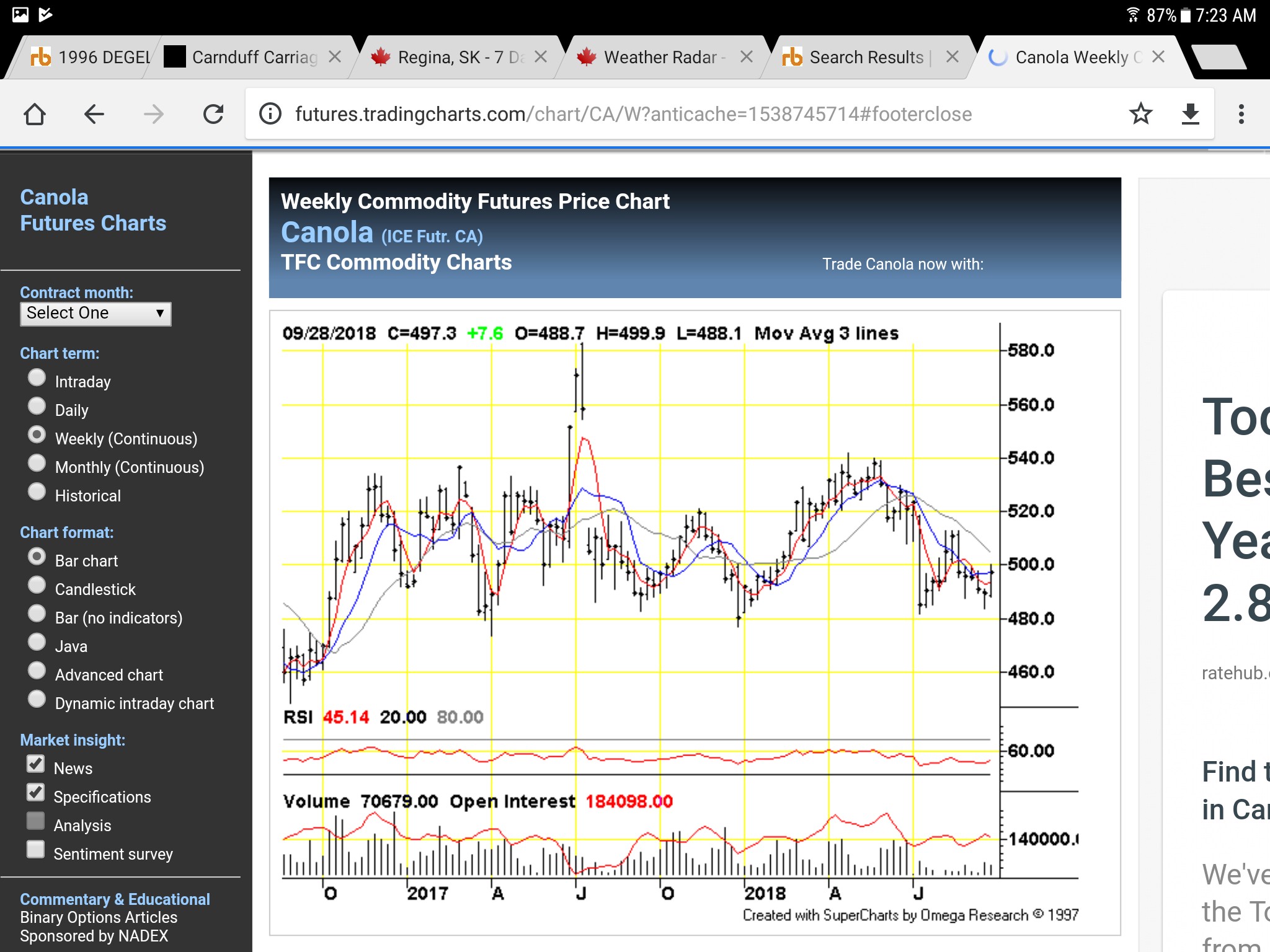Close the Canola Weekly tab

point(1158,57)
